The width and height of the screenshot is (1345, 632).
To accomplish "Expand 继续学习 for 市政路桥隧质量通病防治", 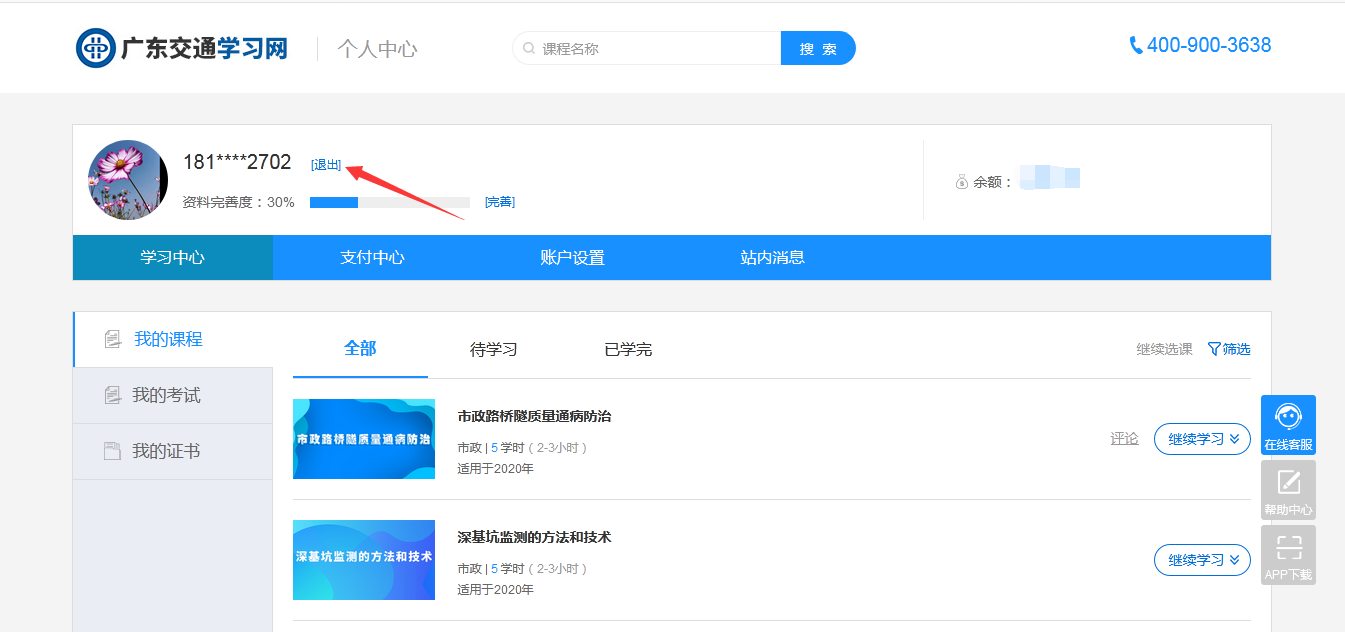I will 1202,439.
